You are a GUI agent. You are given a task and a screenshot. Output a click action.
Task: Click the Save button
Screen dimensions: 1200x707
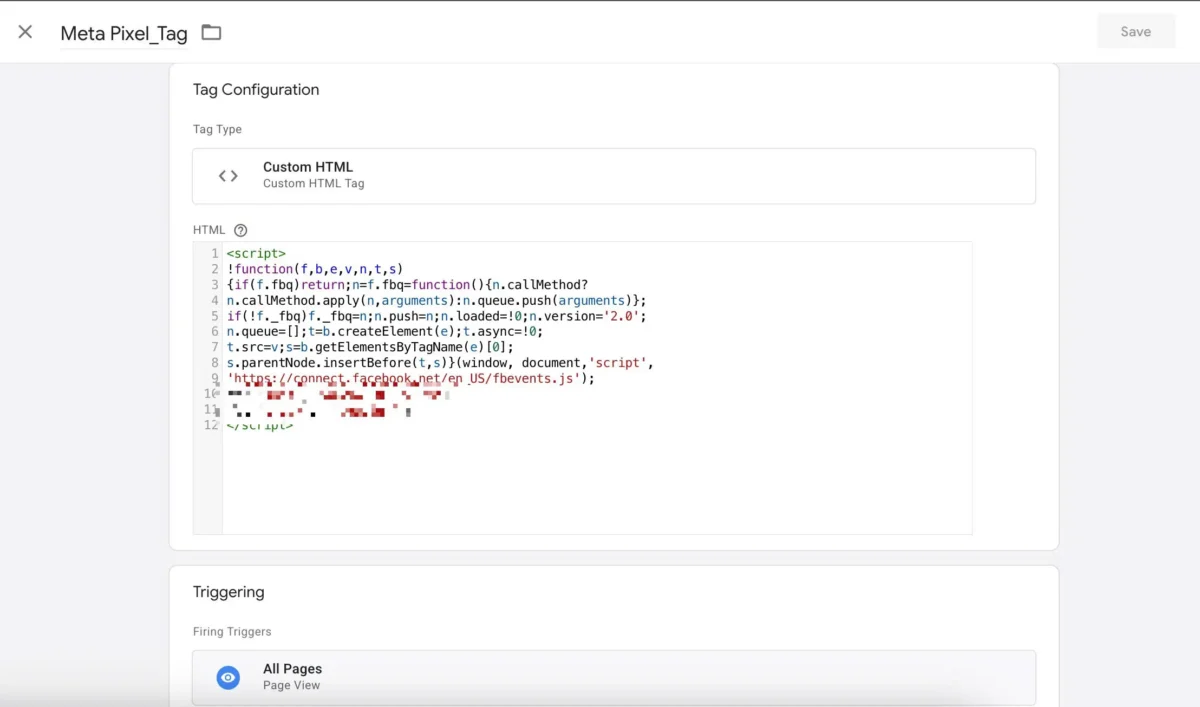point(1135,32)
